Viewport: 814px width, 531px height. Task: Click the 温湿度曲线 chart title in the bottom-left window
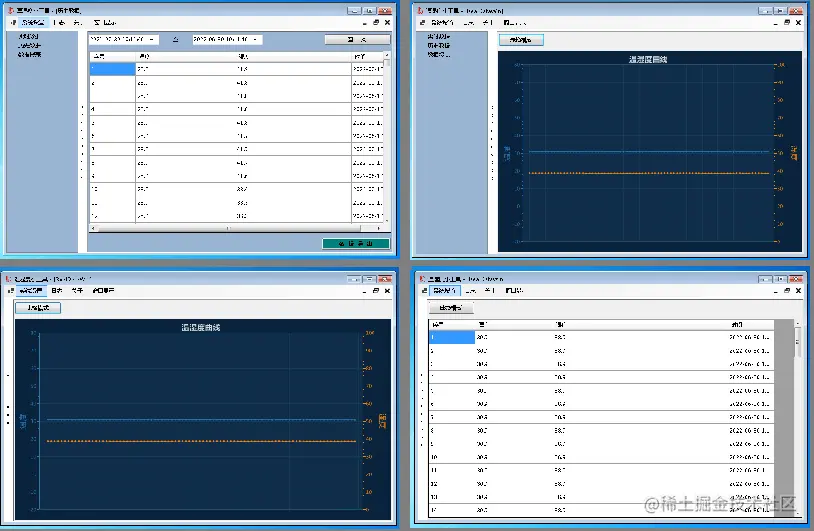pos(201,328)
